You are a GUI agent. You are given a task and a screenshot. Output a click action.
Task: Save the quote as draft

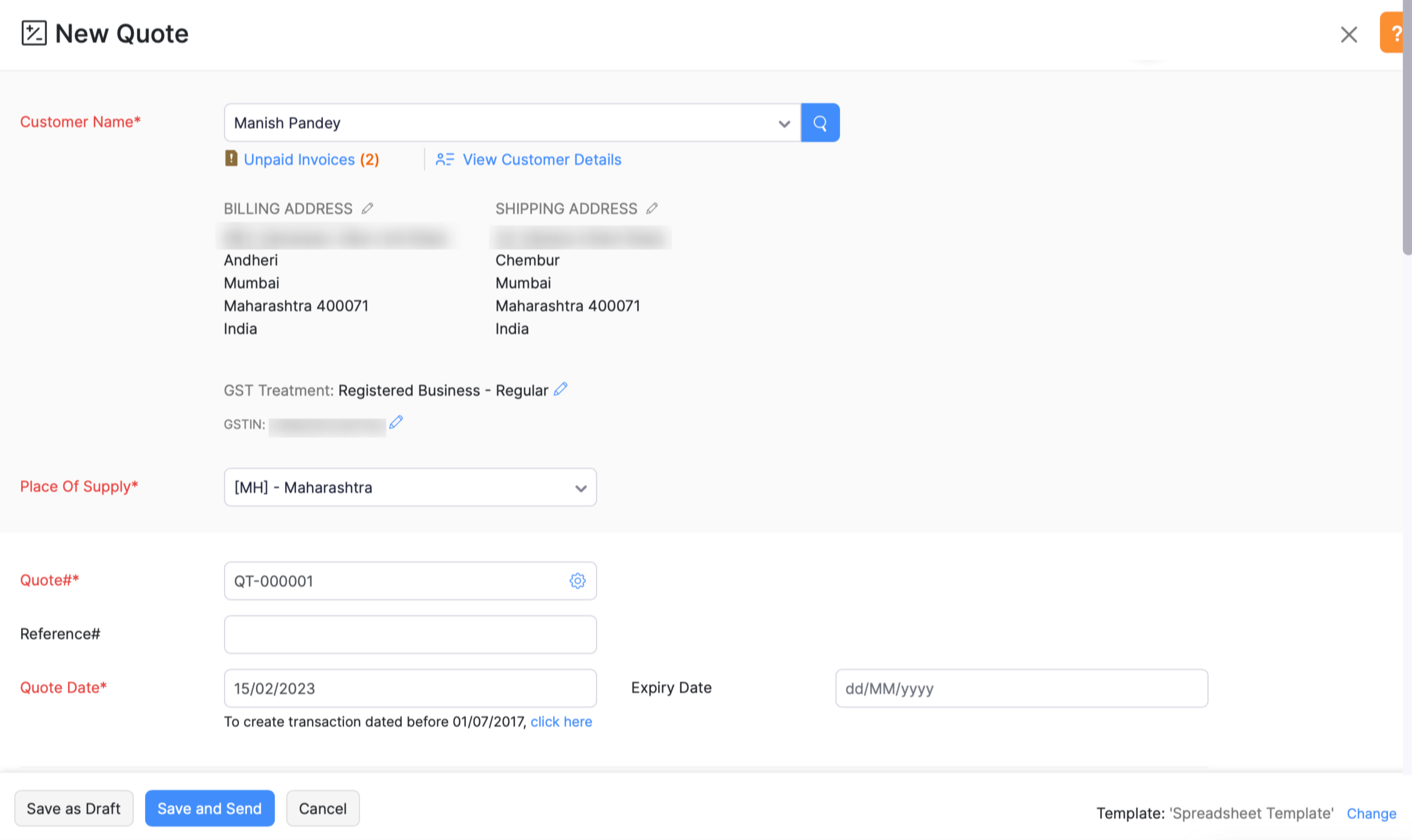coord(74,809)
